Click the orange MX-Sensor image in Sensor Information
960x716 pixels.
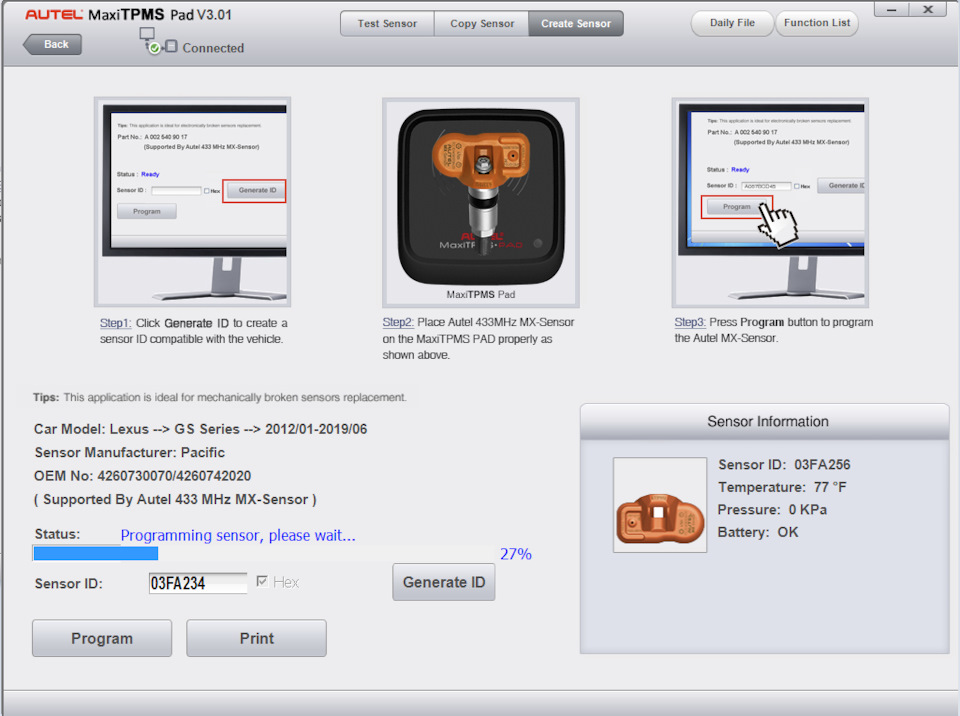point(660,505)
